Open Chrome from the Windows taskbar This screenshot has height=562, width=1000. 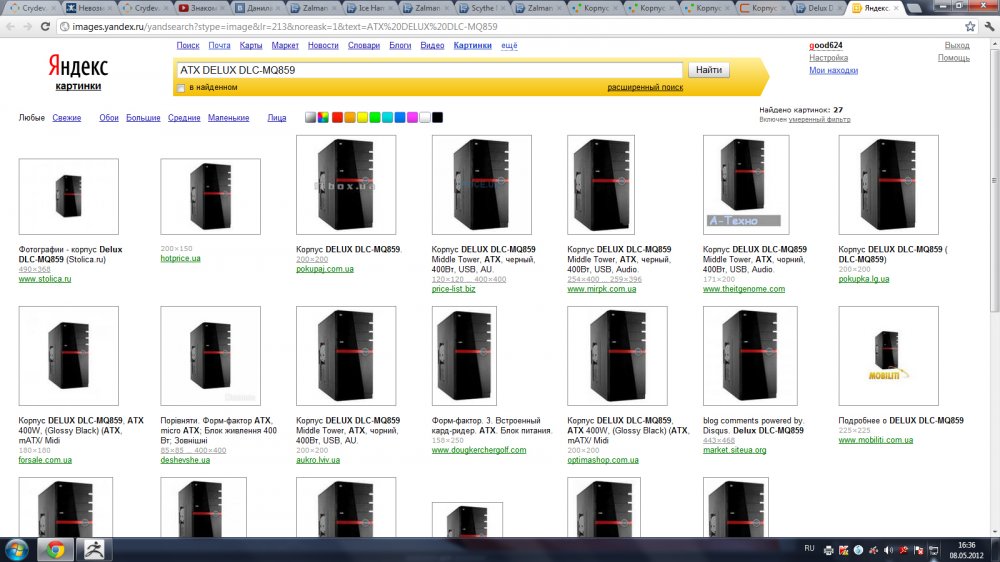coord(54,549)
